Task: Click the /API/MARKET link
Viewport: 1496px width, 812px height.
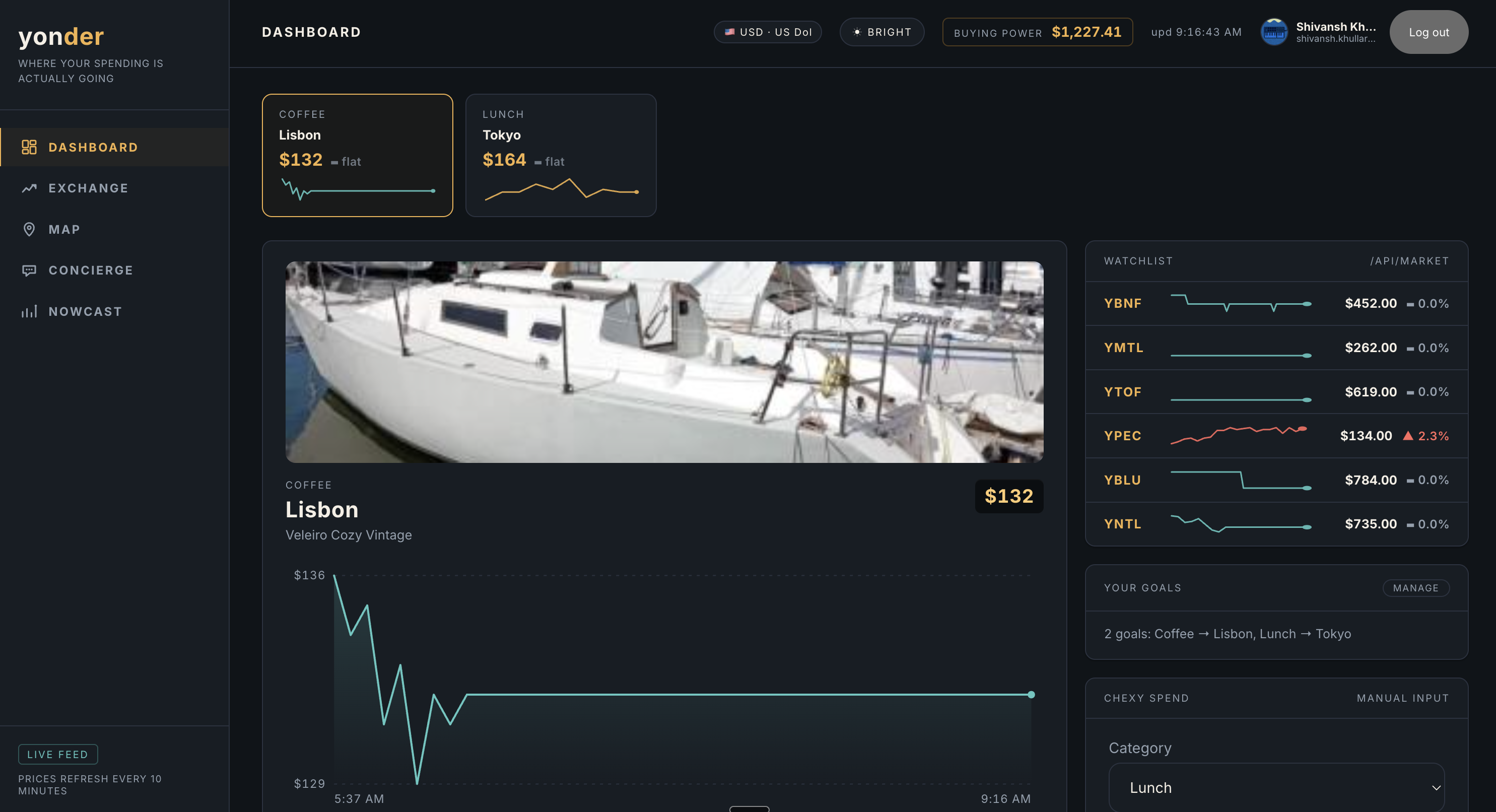Action: pos(1409,261)
